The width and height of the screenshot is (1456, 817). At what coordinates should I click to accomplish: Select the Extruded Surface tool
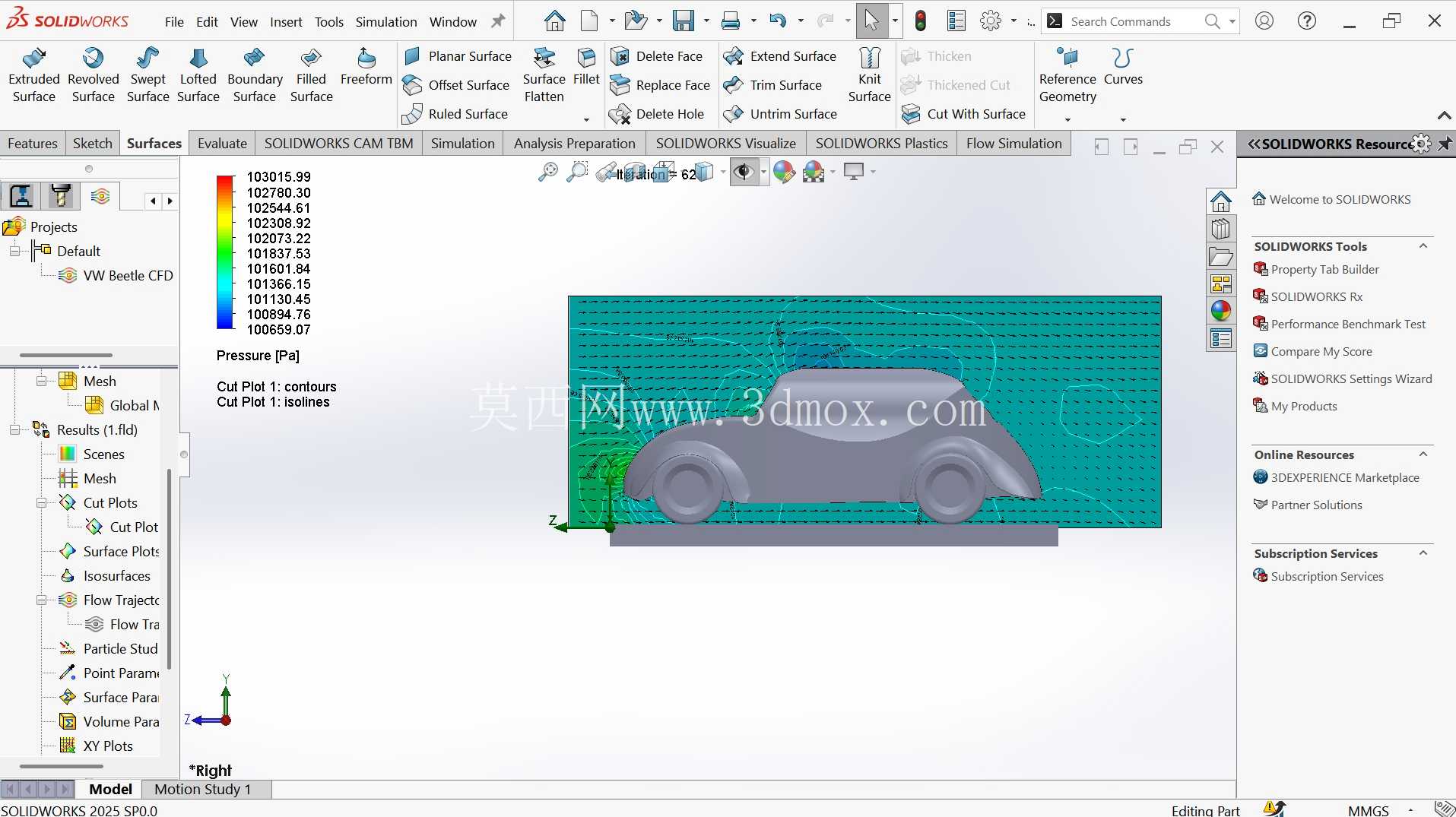[x=33, y=75]
